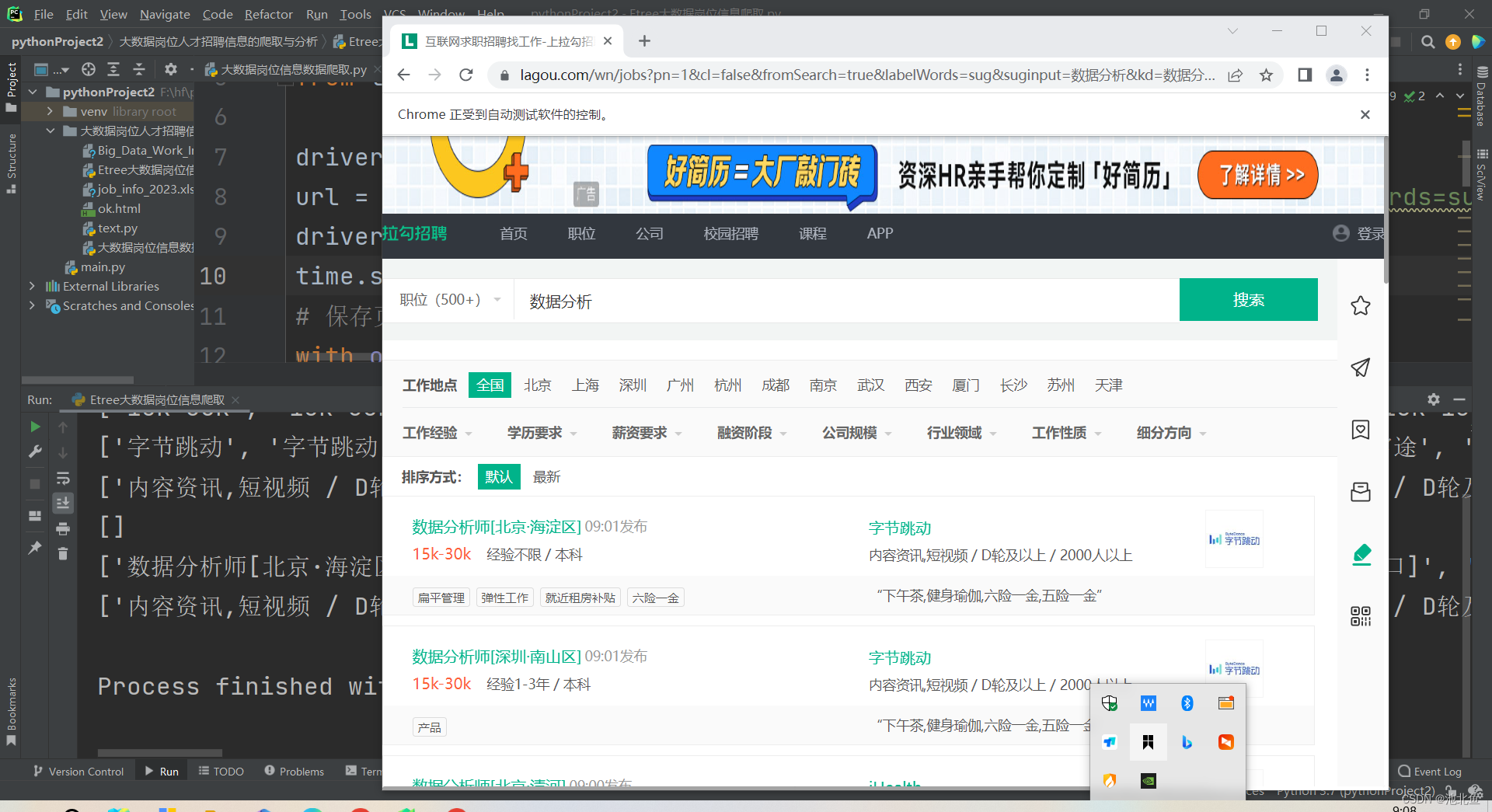The height and width of the screenshot is (812, 1492).
Task: Select 深圳 as work location
Action: coord(633,385)
